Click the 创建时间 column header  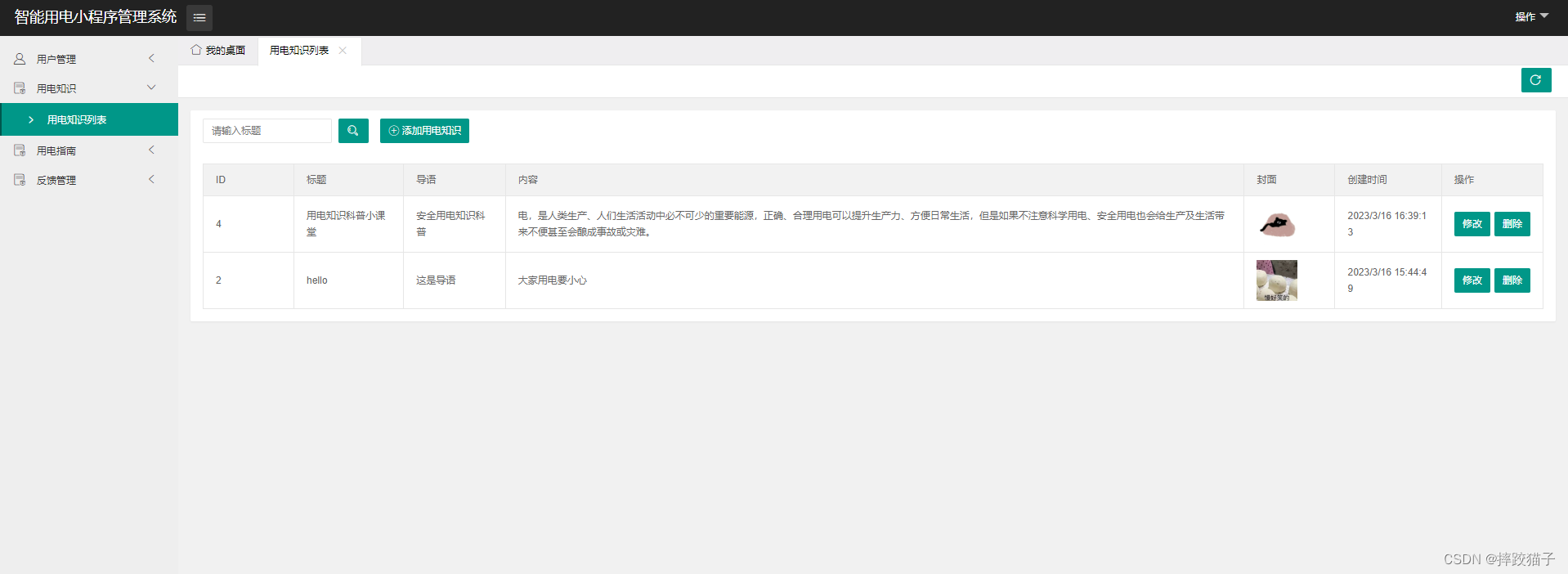click(1388, 180)
